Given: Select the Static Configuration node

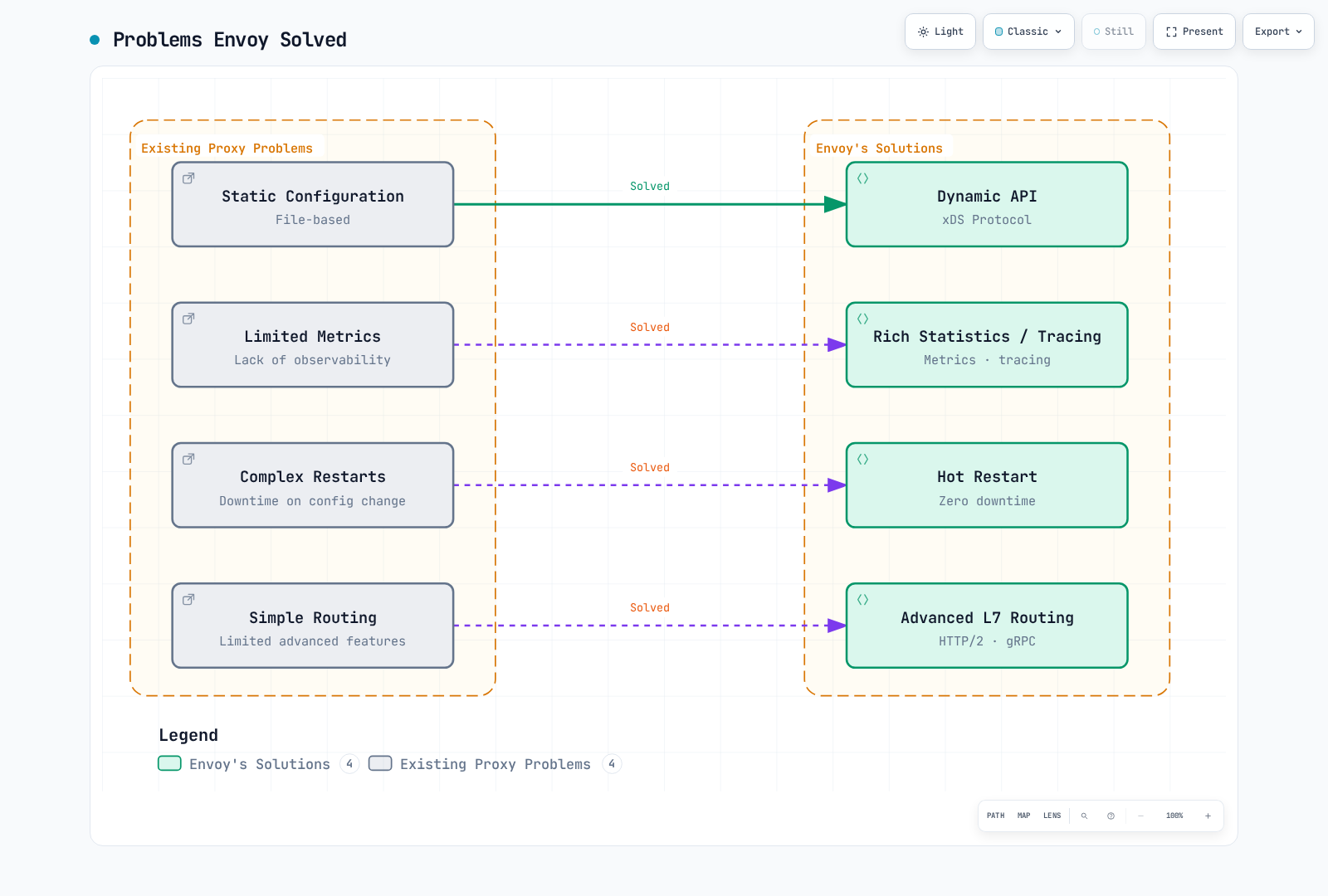Looking at the screenshot, I should pyautogui.click(x=313, y=204).
